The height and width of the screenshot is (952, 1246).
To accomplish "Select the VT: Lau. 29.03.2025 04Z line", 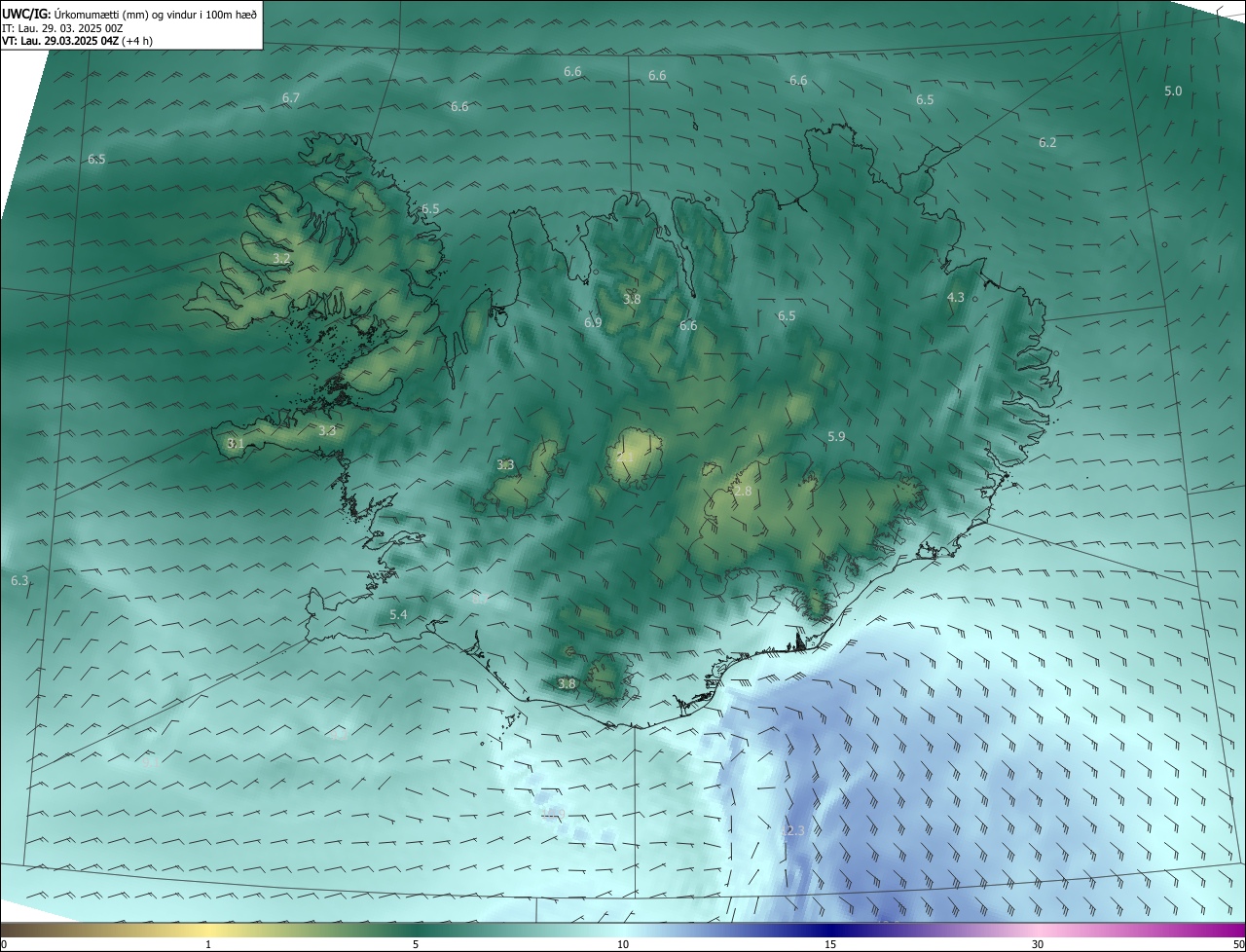I will (78, 41).
